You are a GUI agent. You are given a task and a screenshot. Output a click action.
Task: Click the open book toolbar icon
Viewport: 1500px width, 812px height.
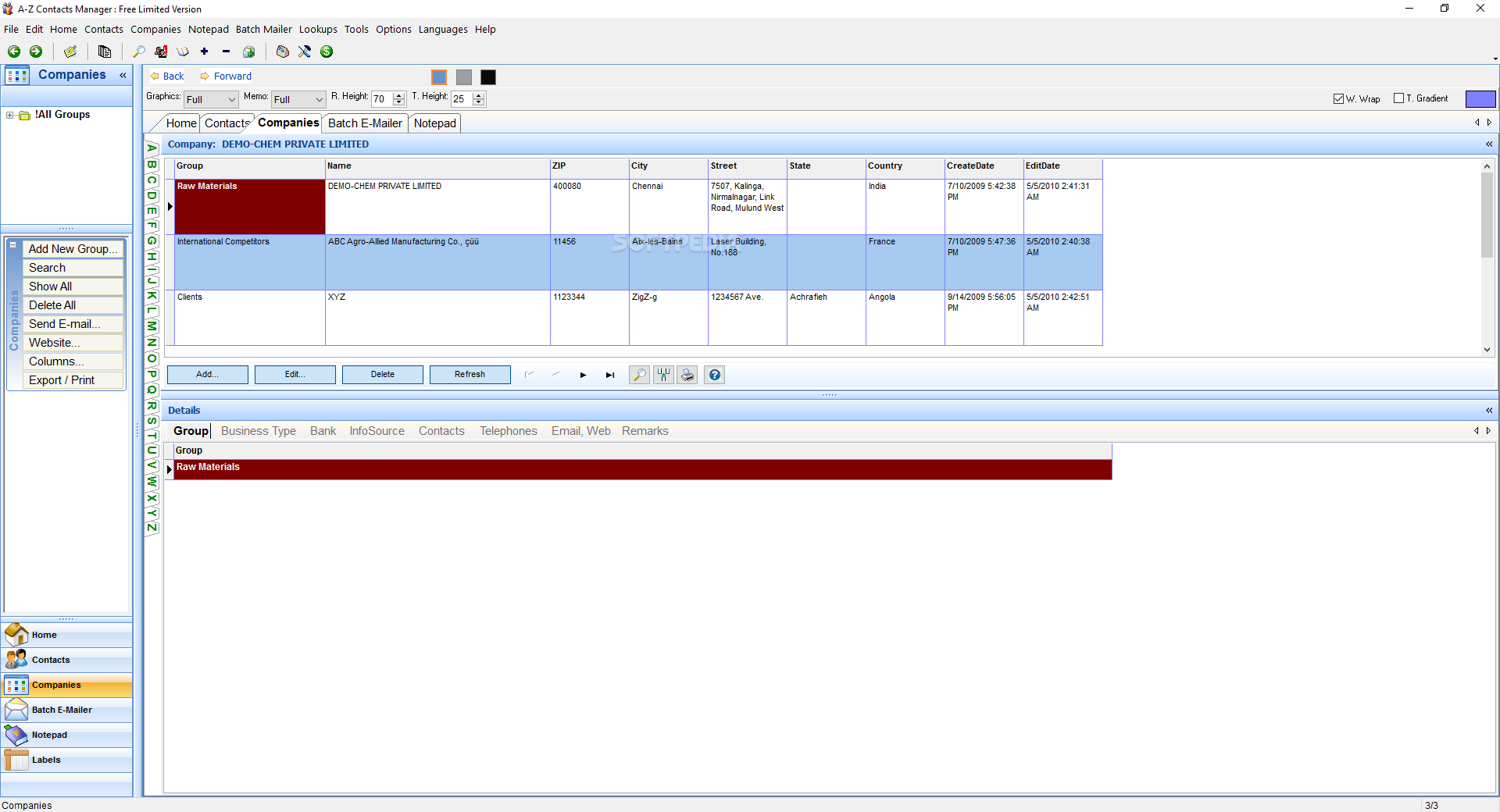183,52
